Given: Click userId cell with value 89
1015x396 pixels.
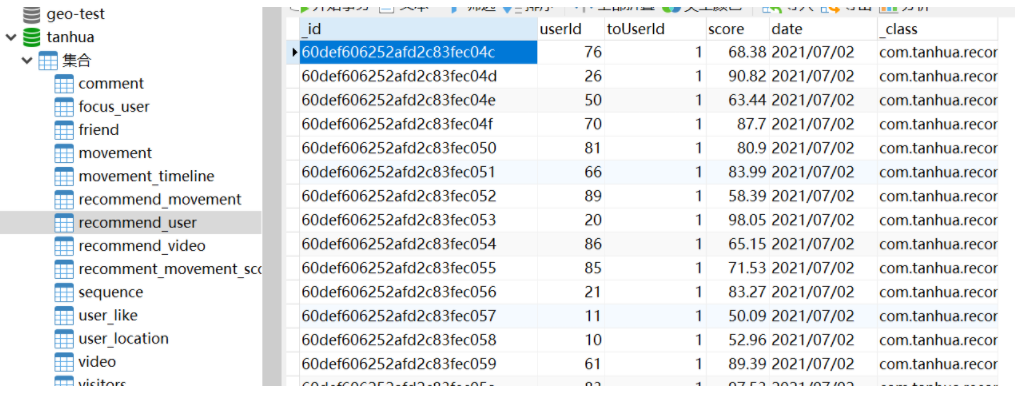Looking at the screenshot, I should 571,196.
